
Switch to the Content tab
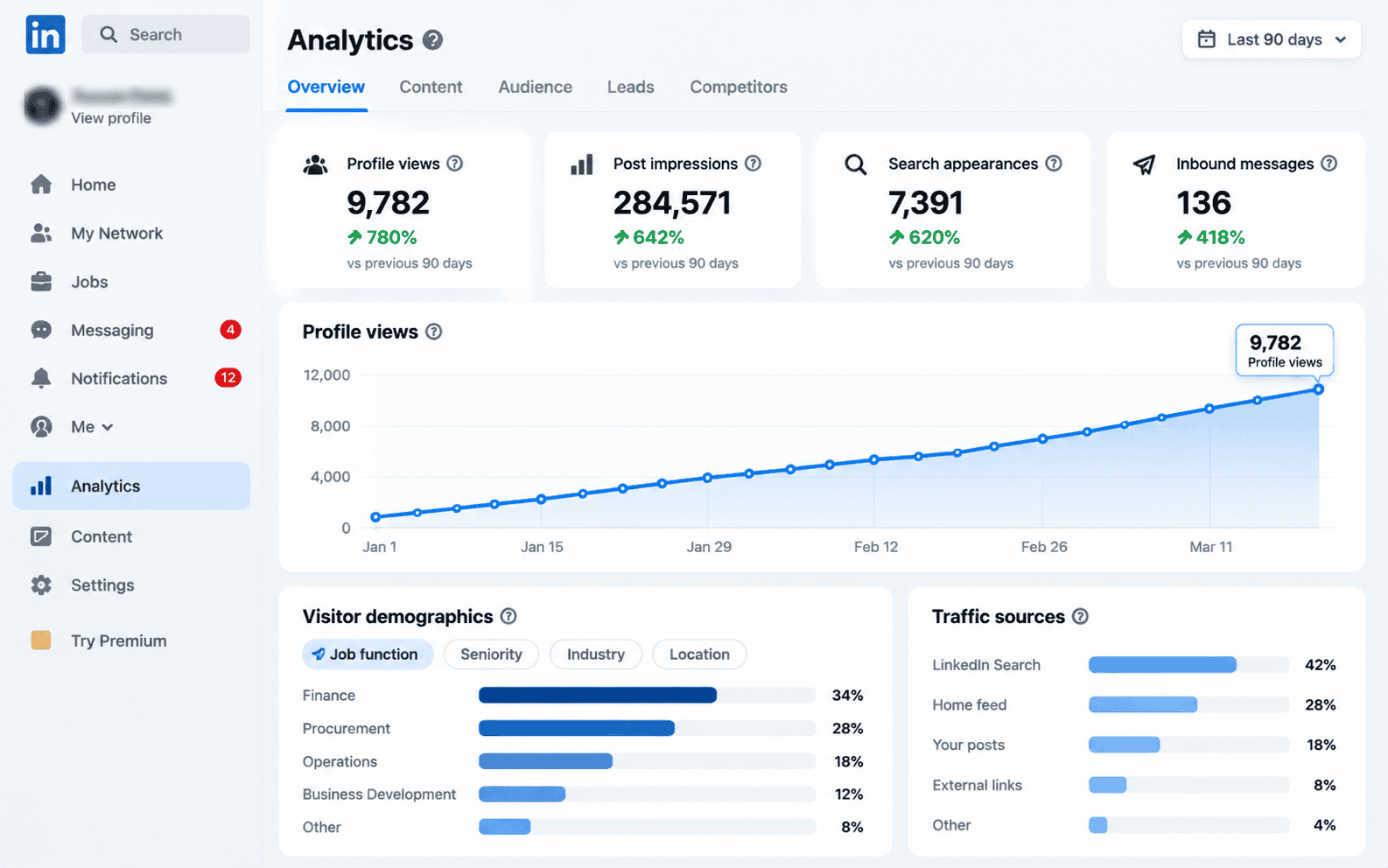coord(431,87)
